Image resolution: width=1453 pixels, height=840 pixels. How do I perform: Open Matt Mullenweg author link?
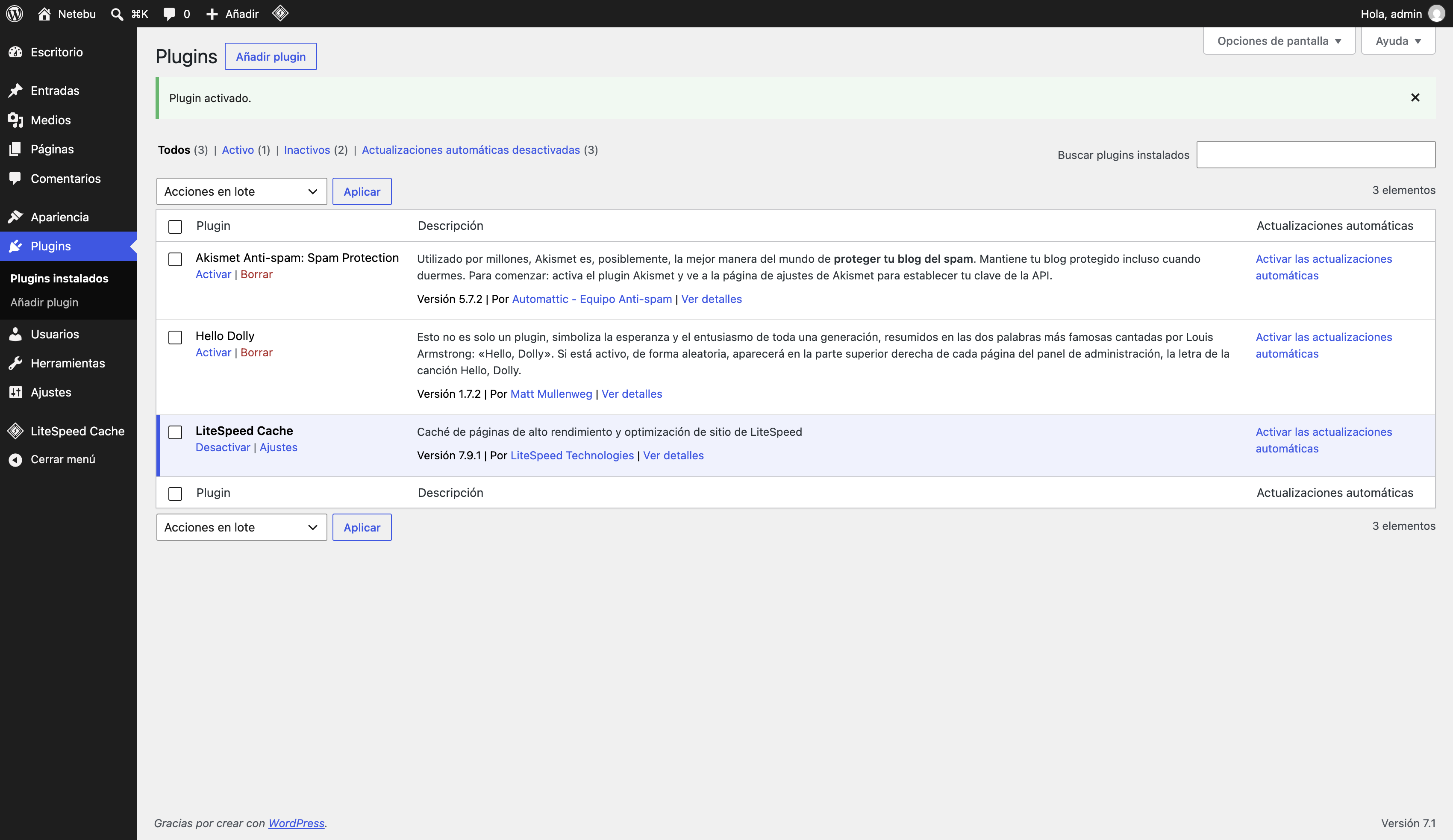(551, 394)
